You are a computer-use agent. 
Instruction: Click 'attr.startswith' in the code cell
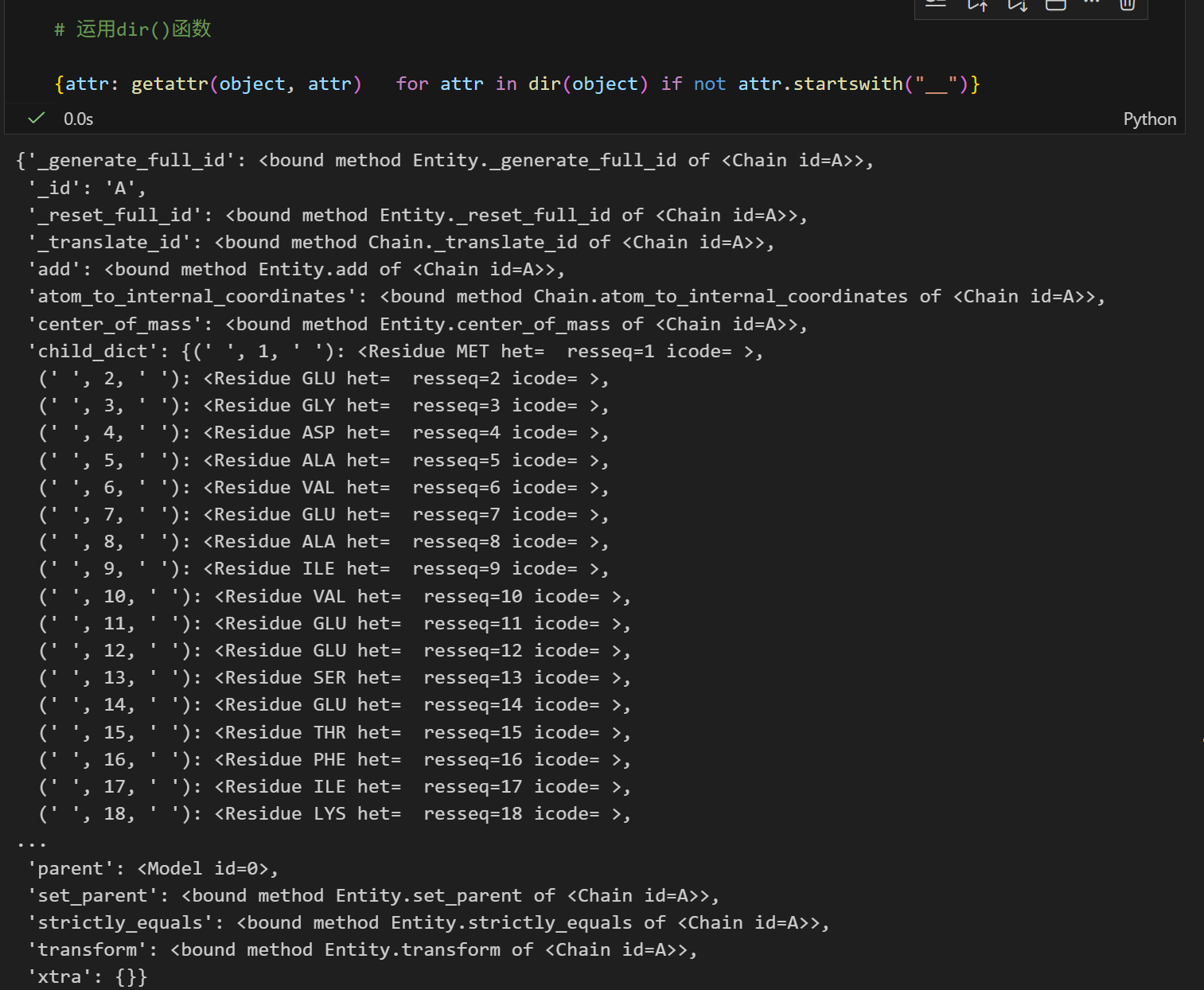pos(820,84)
